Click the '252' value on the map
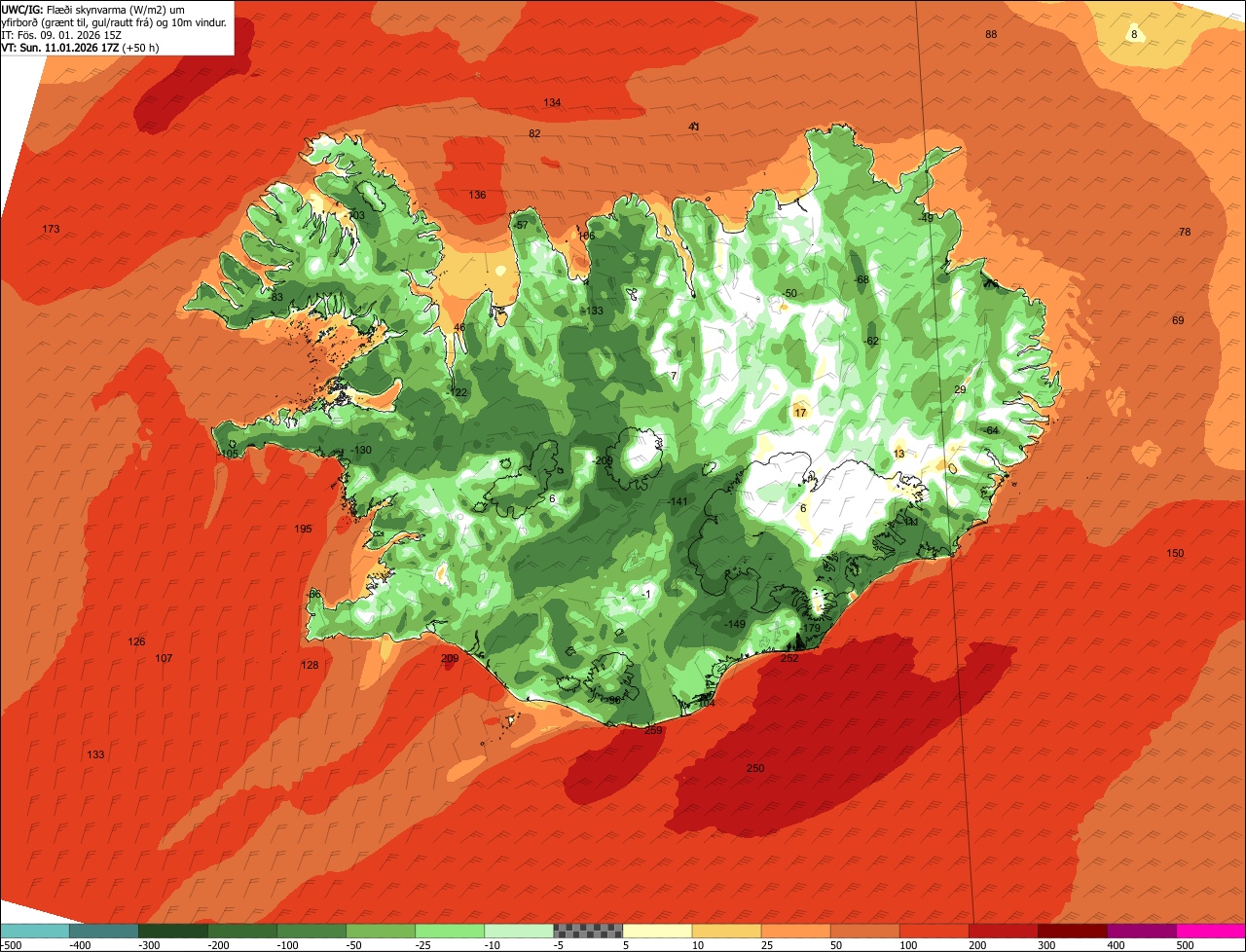 (789, 658)
